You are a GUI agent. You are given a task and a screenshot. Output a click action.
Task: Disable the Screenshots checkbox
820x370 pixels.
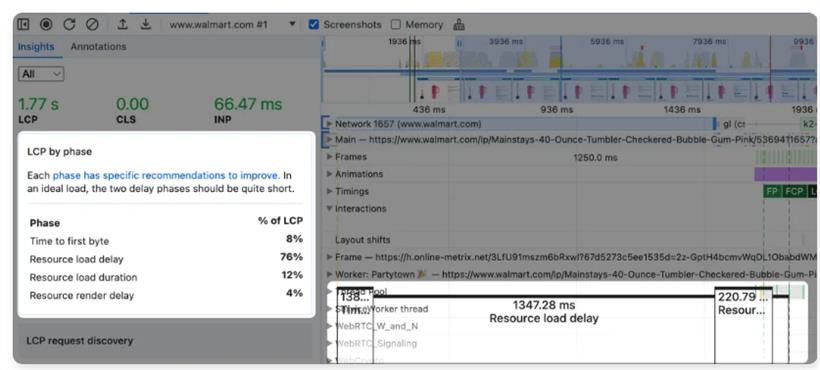tap(314, 25)
